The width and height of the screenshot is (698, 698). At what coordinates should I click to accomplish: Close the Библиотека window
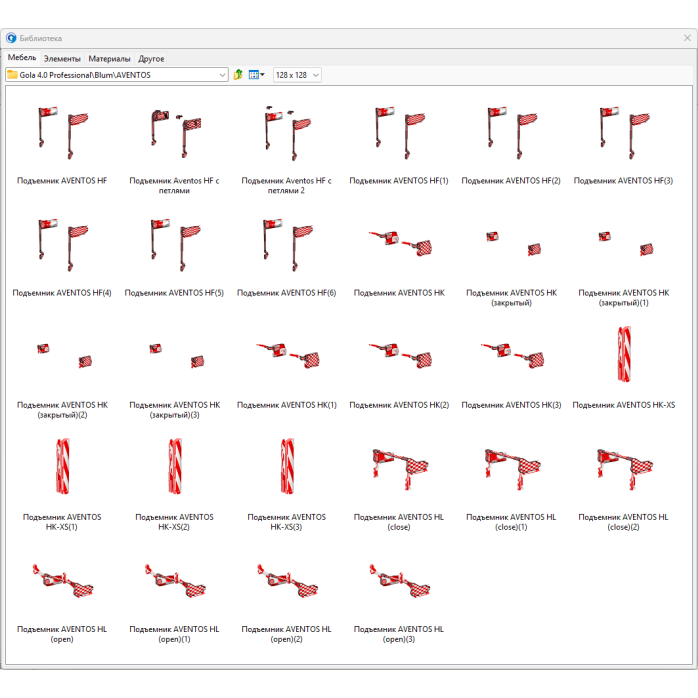(687, 38)
